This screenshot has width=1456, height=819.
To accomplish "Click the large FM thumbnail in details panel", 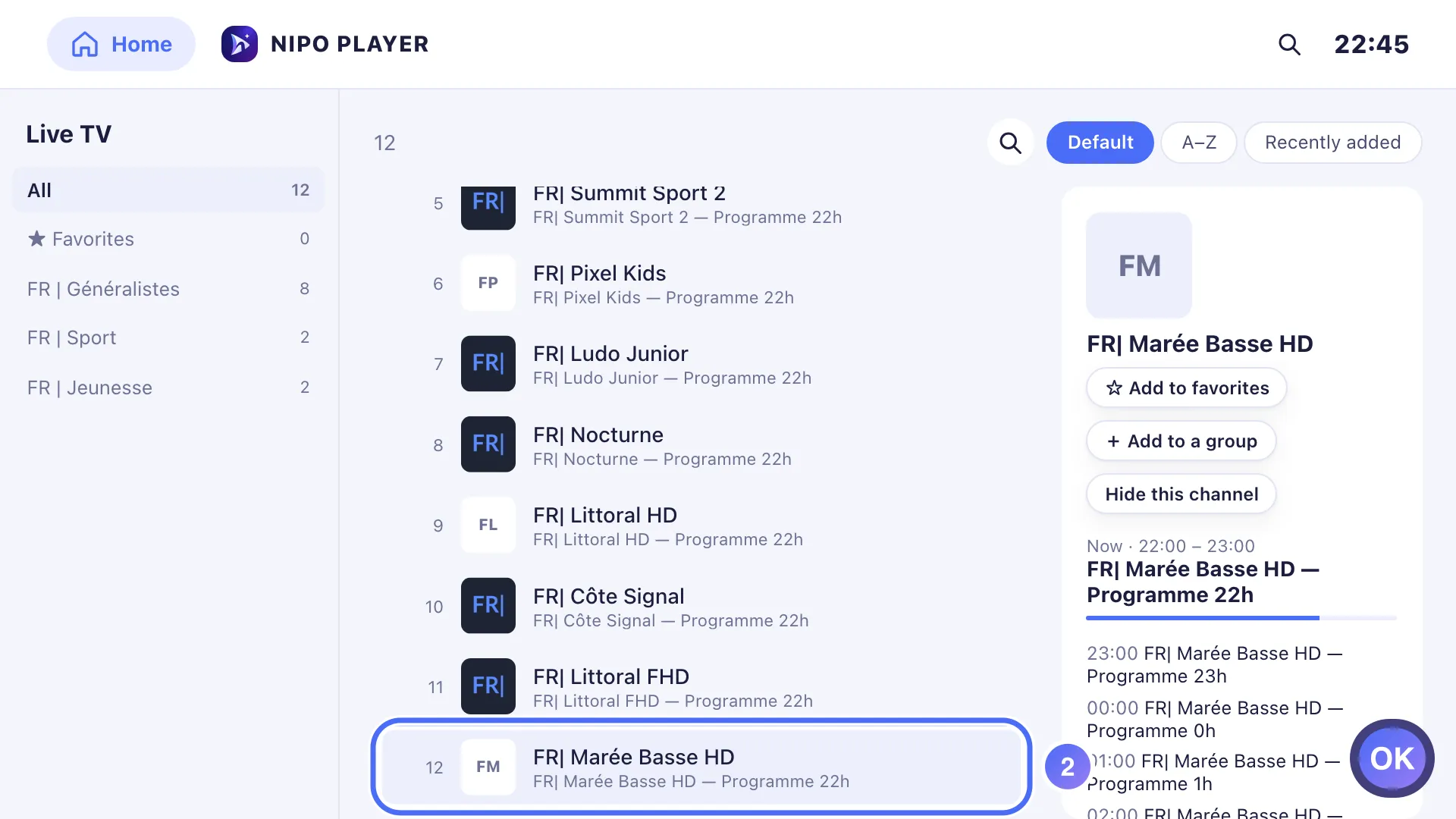I will pyautogui.click(x=1139, y=265).
